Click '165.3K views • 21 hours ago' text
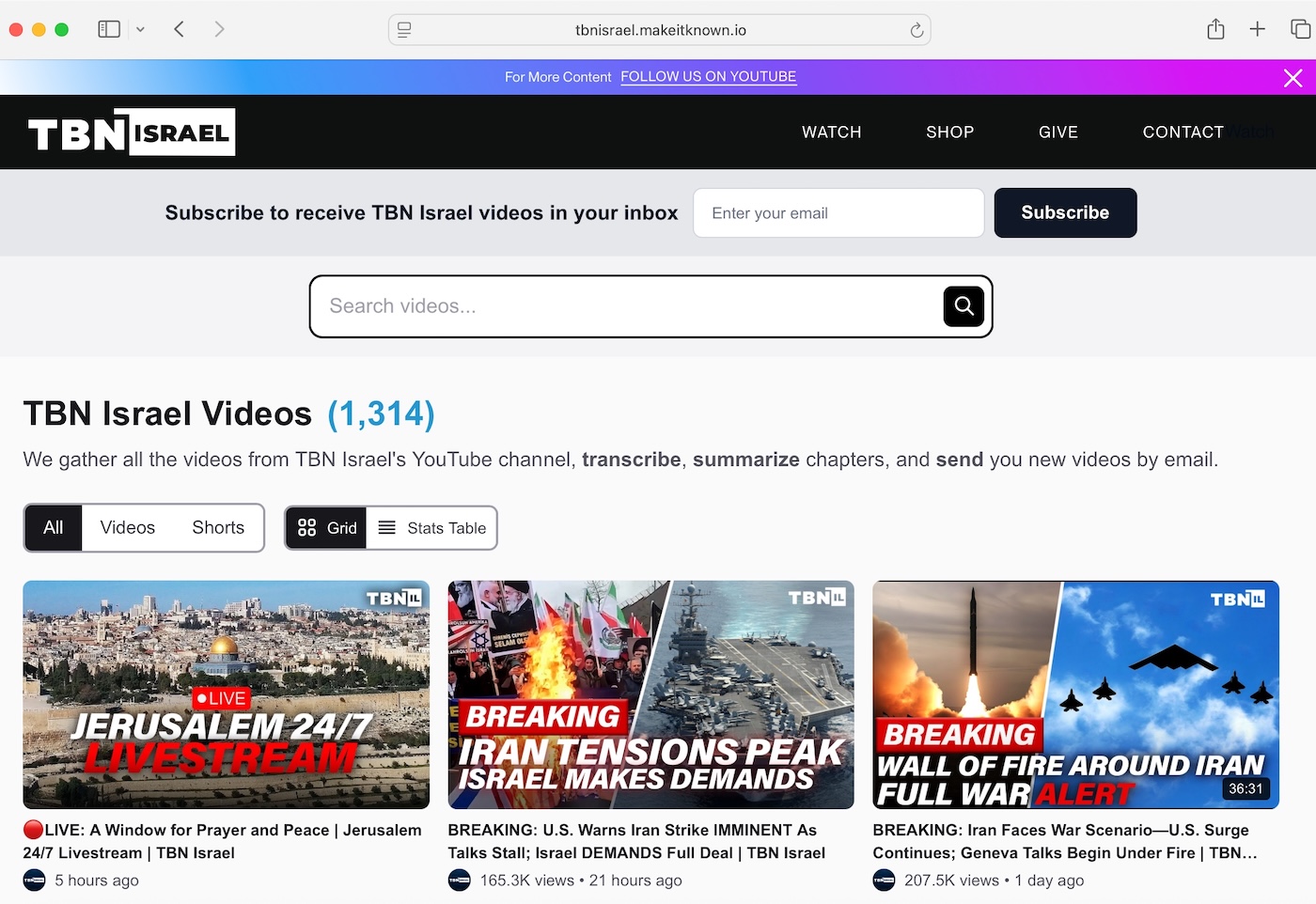This screenshot has width=1316, height=904. point(581,881)
